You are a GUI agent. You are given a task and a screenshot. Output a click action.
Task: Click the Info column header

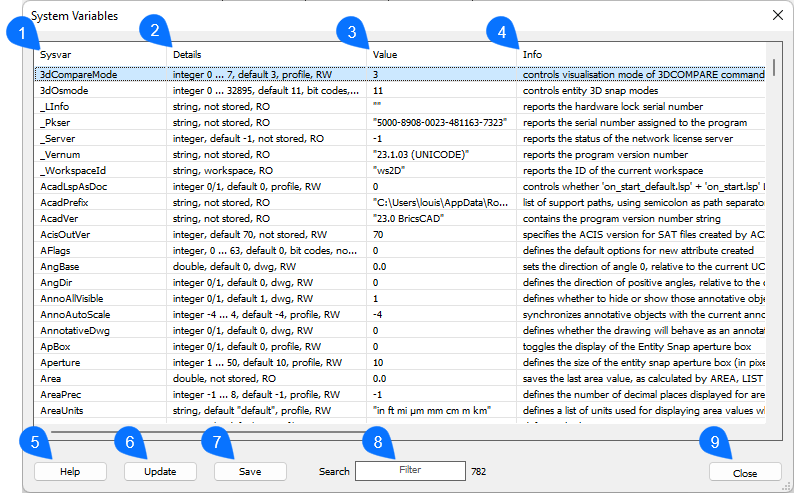coord(533,53)
